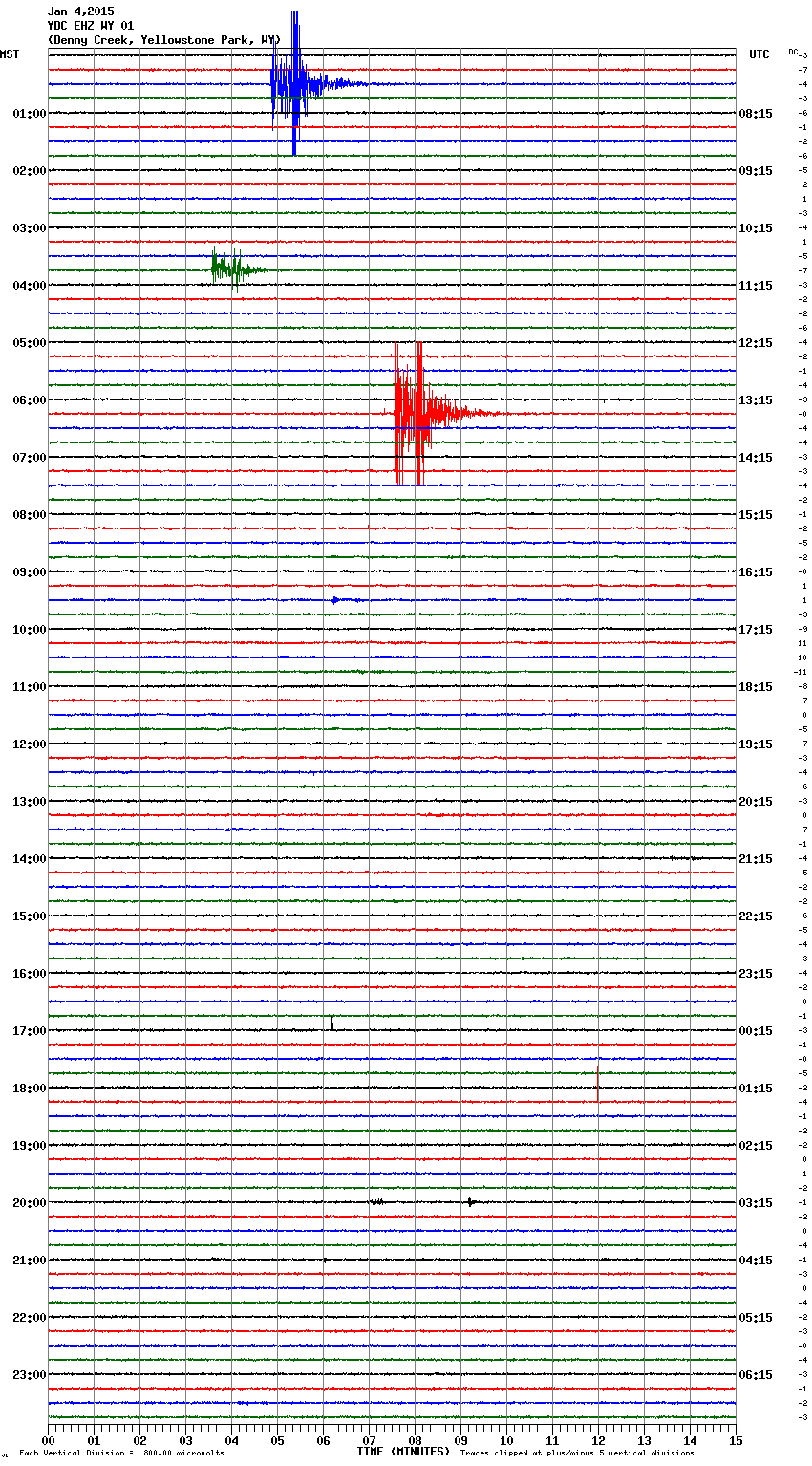Click the Each Vertical Division 800.00 microvolts note
This screenshot has width=812, height=1466.
click(x=121, y=1454)
